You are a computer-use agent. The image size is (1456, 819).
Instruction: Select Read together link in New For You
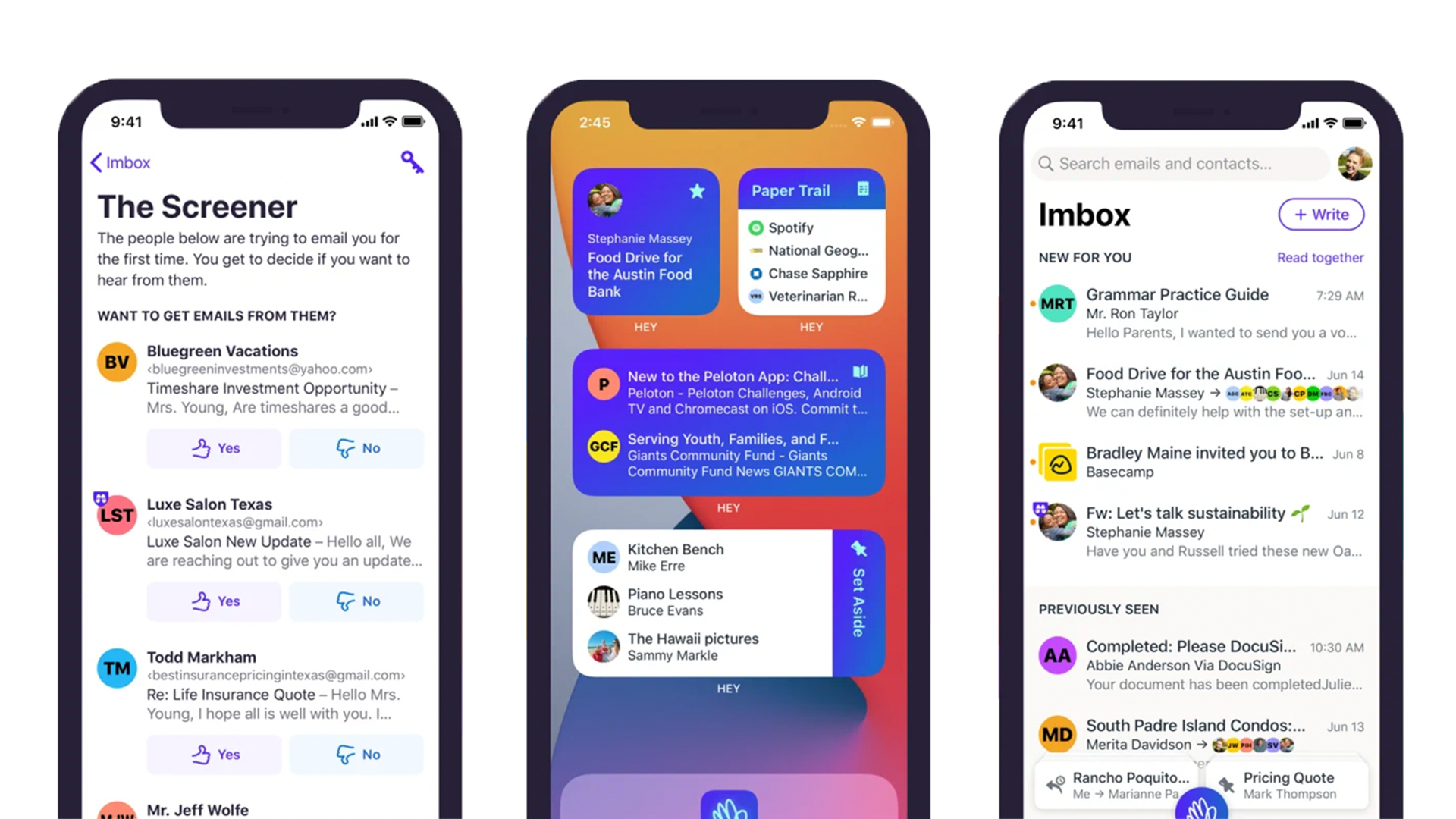point(1320,257)
